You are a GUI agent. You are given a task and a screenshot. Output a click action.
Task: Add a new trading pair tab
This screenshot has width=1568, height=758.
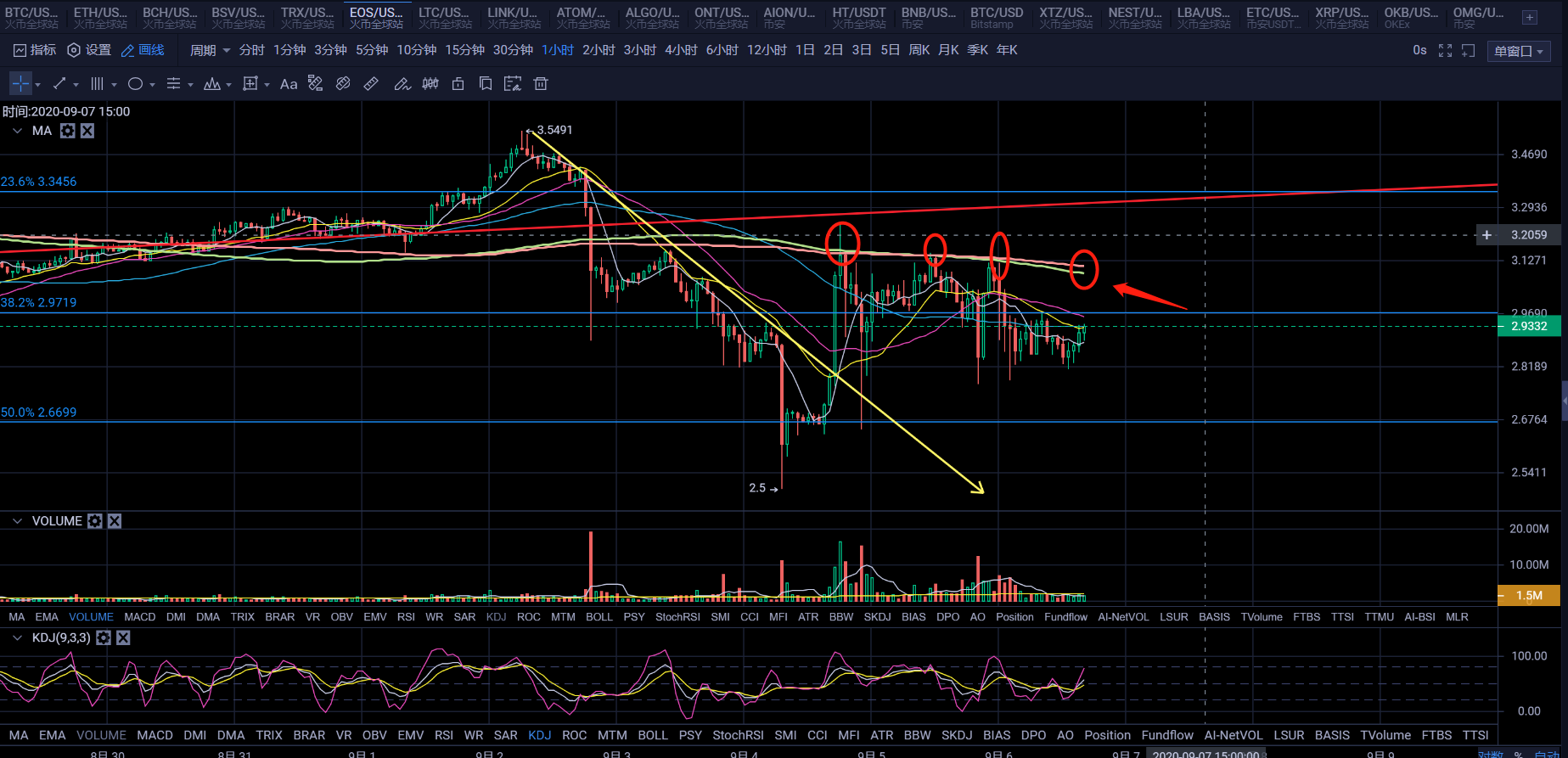click(x=1529, y=17)
